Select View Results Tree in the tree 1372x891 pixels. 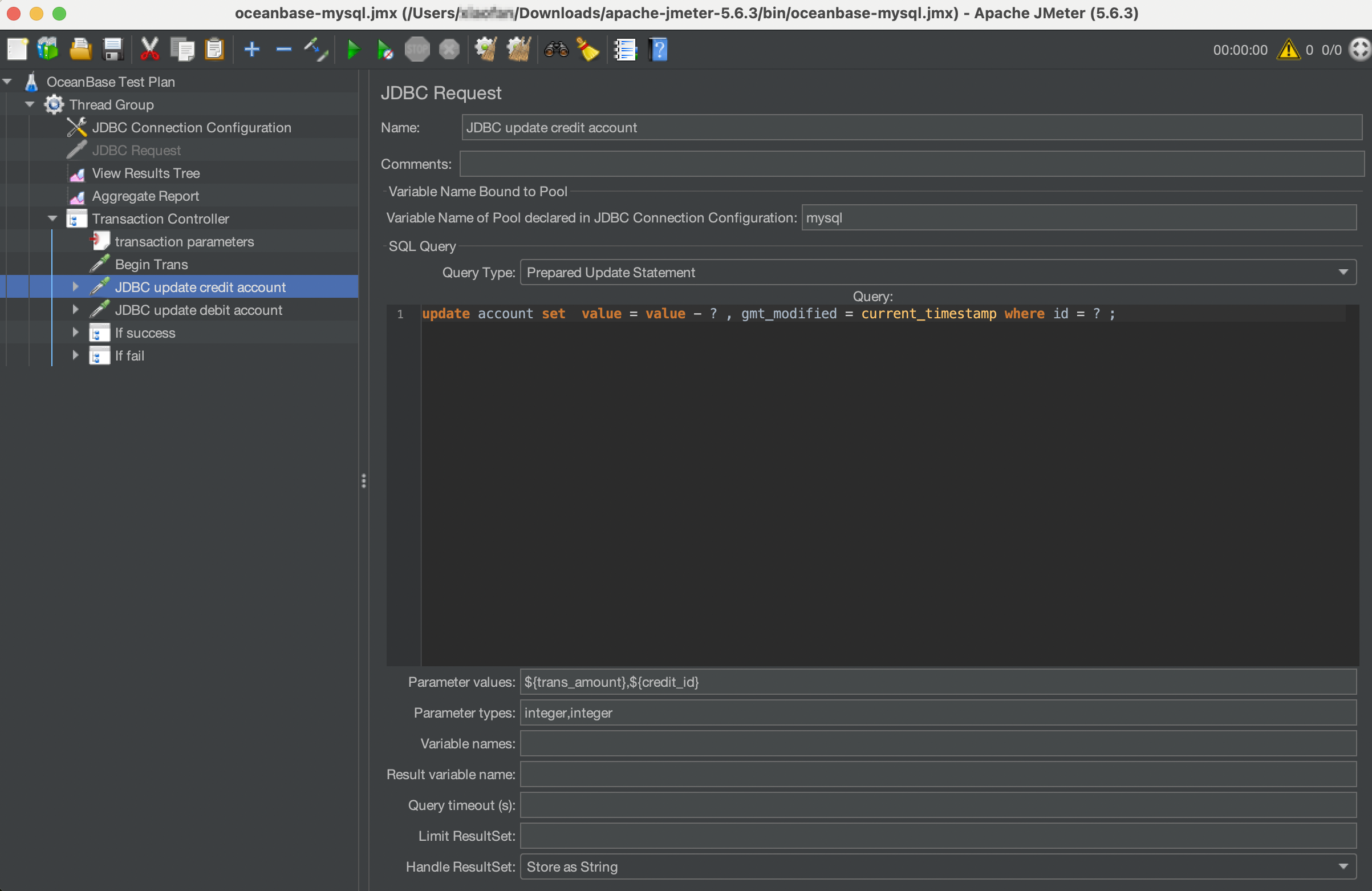146,173
